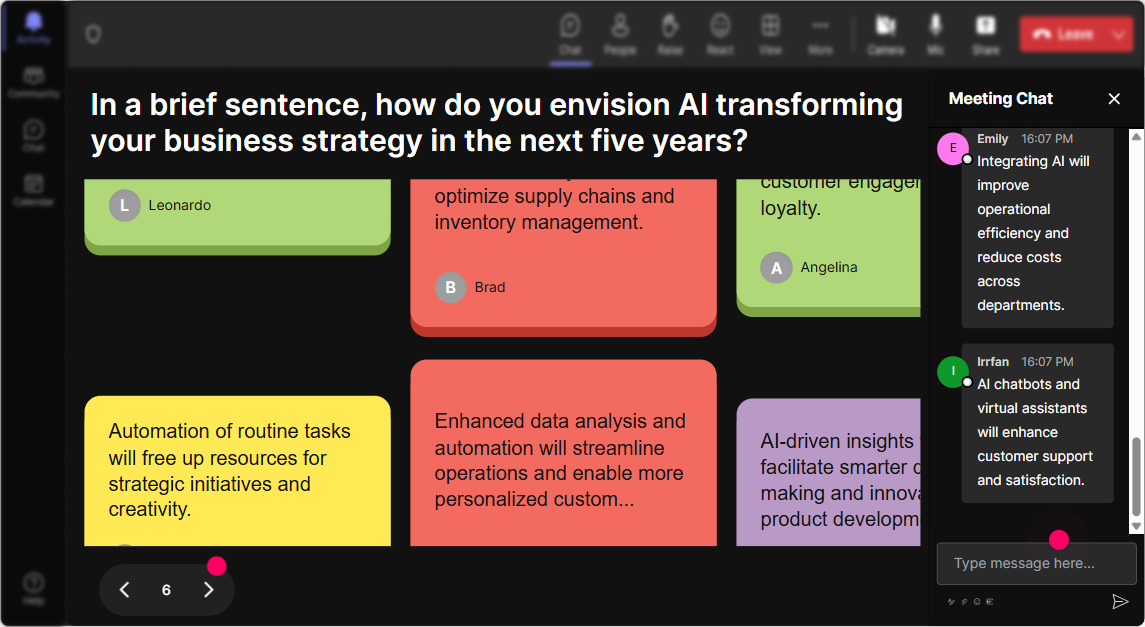Go to the next slide arrow
The width and height of the screenshot is (1145, 627).
209,590
